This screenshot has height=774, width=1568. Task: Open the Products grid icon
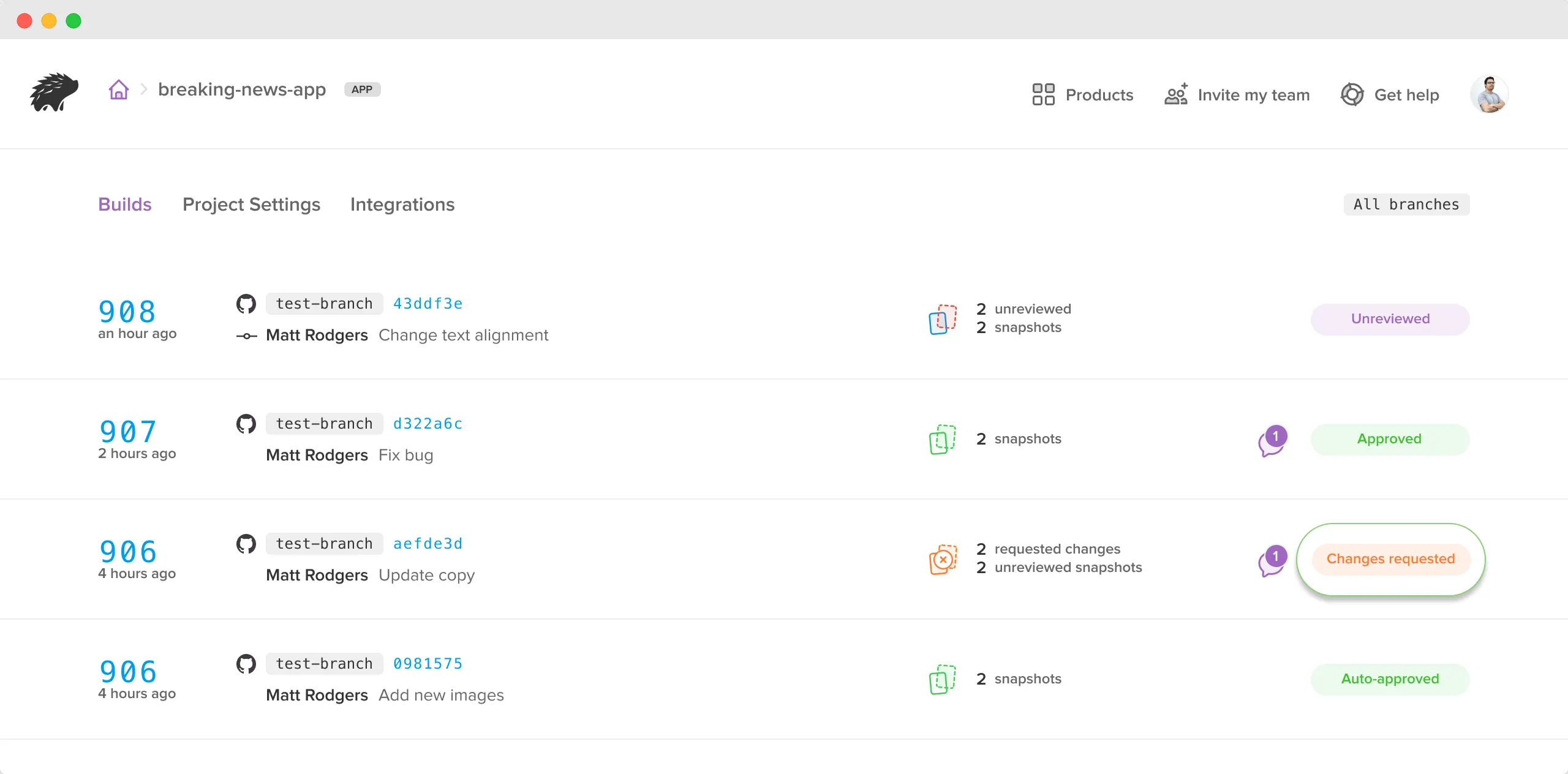(1043, 95)
